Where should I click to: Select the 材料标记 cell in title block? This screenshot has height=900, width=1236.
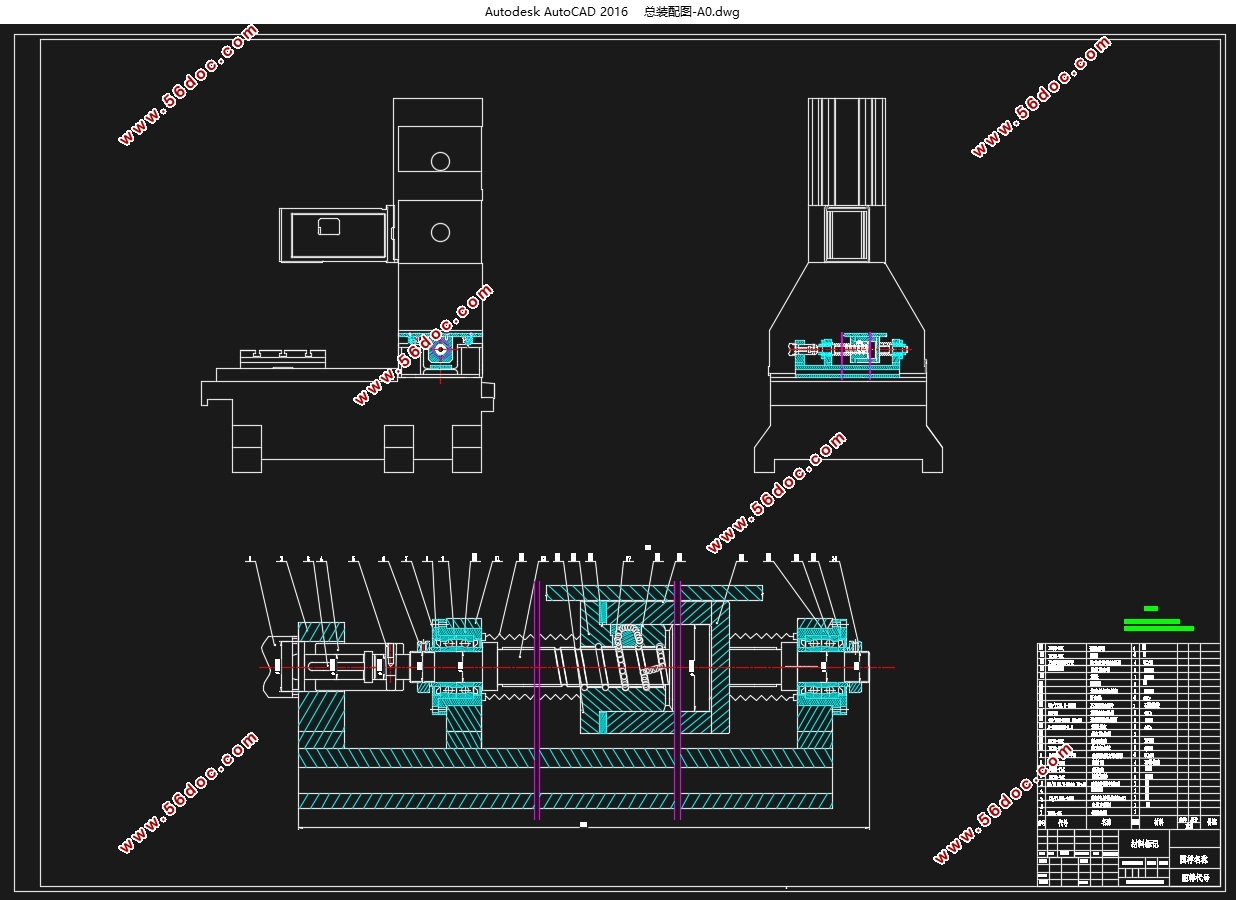(1144, 844)
